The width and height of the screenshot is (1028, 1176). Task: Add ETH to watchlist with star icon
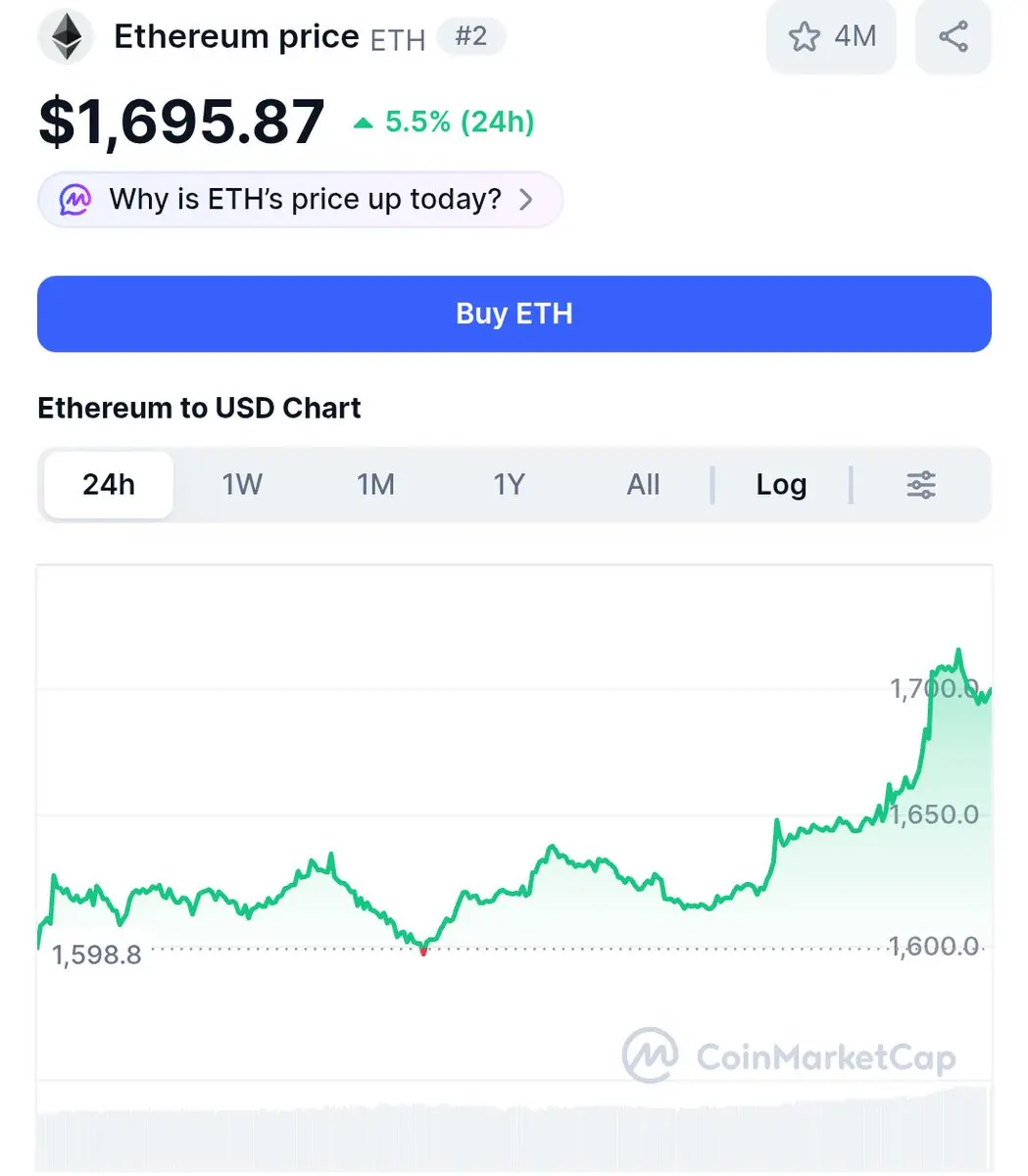coord(804,37)
